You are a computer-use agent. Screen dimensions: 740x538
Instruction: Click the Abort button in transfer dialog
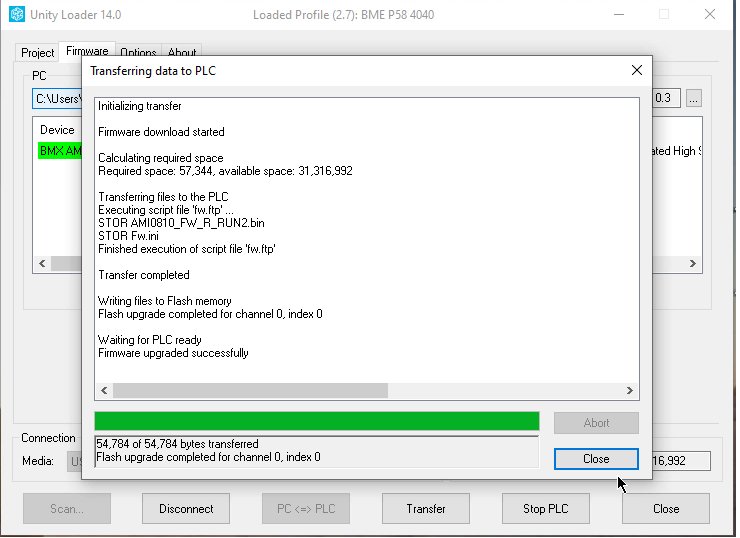[596, 423]
